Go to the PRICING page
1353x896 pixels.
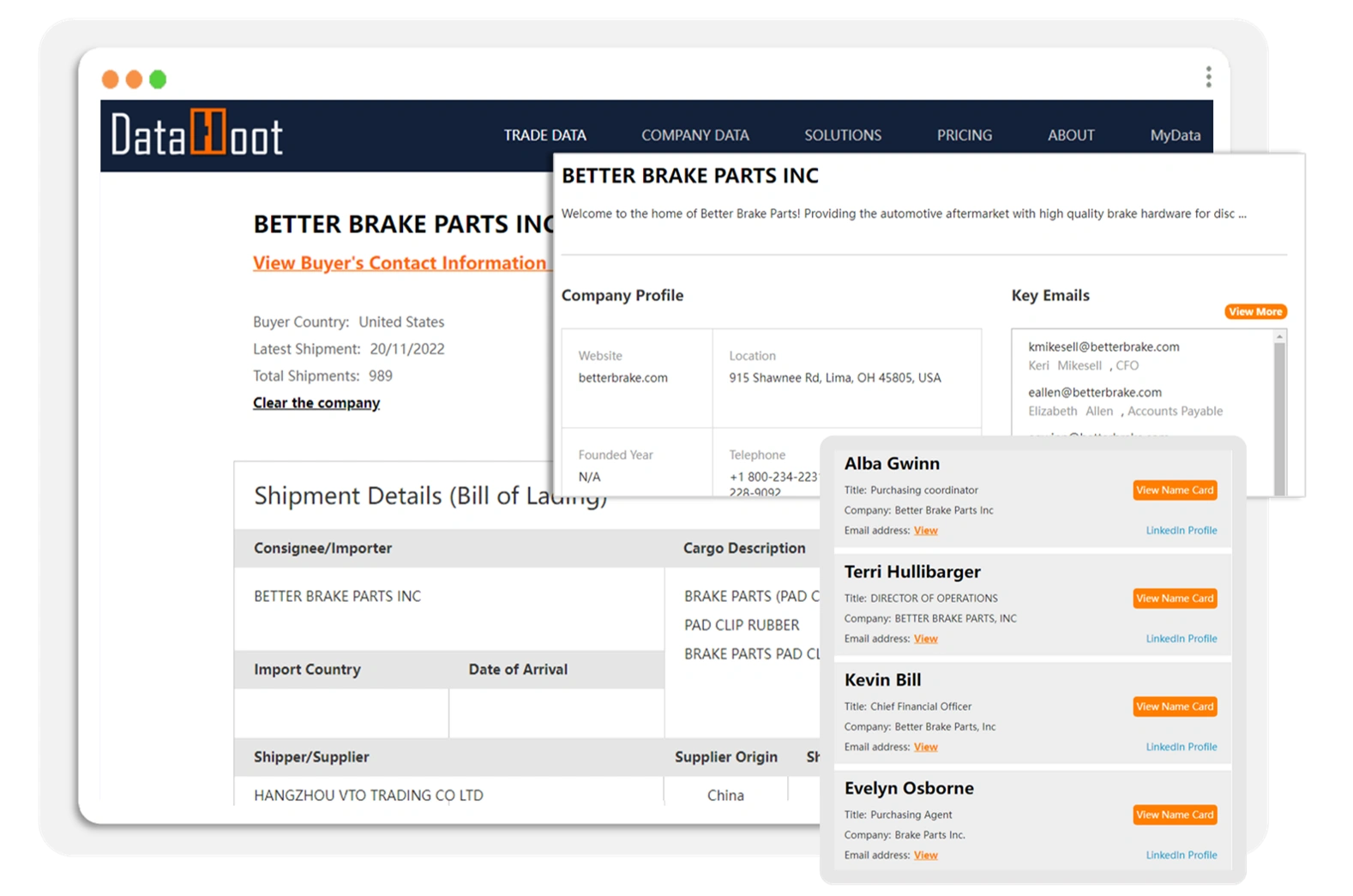coord(964,135)
